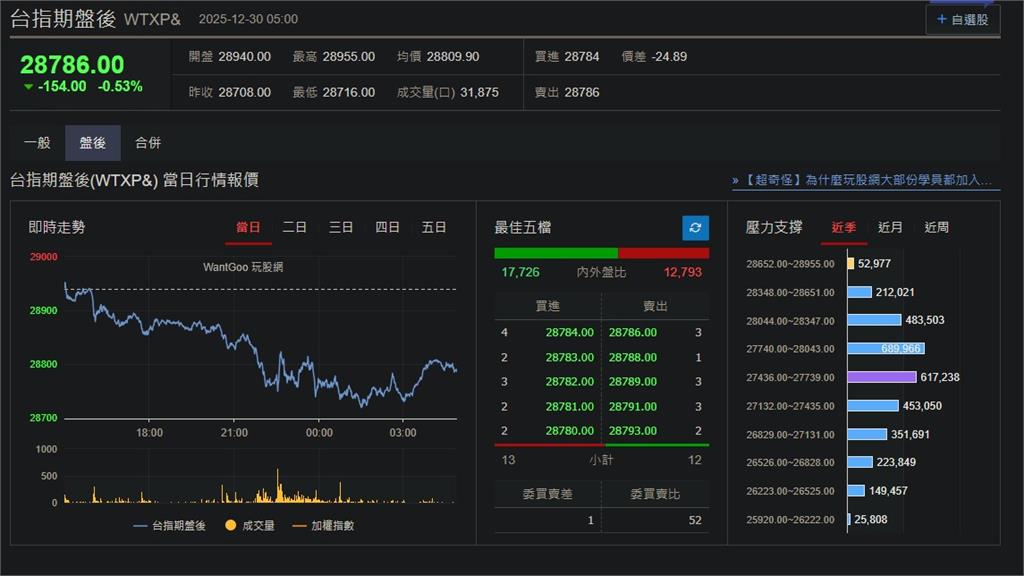Switch to the 一般 tab
Viewport: 1024px width, 576px height.
(37, 142)
